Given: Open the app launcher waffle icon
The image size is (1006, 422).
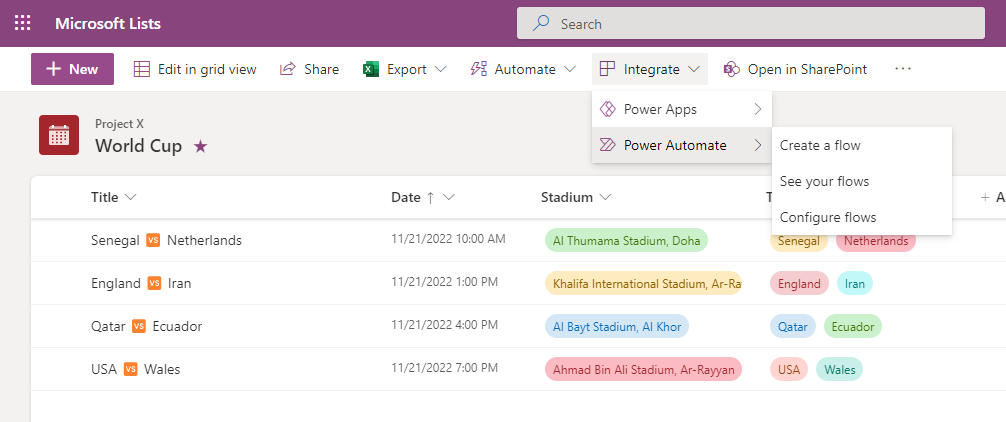Looking at the screenshot, I should coord(22,23).
